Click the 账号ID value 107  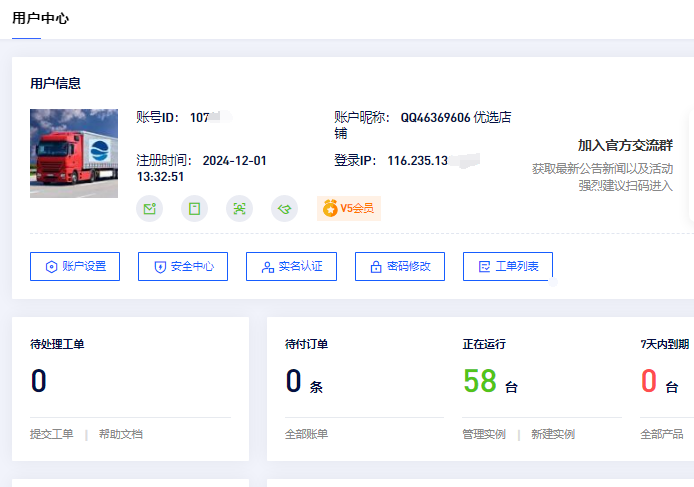coord(199,118)
